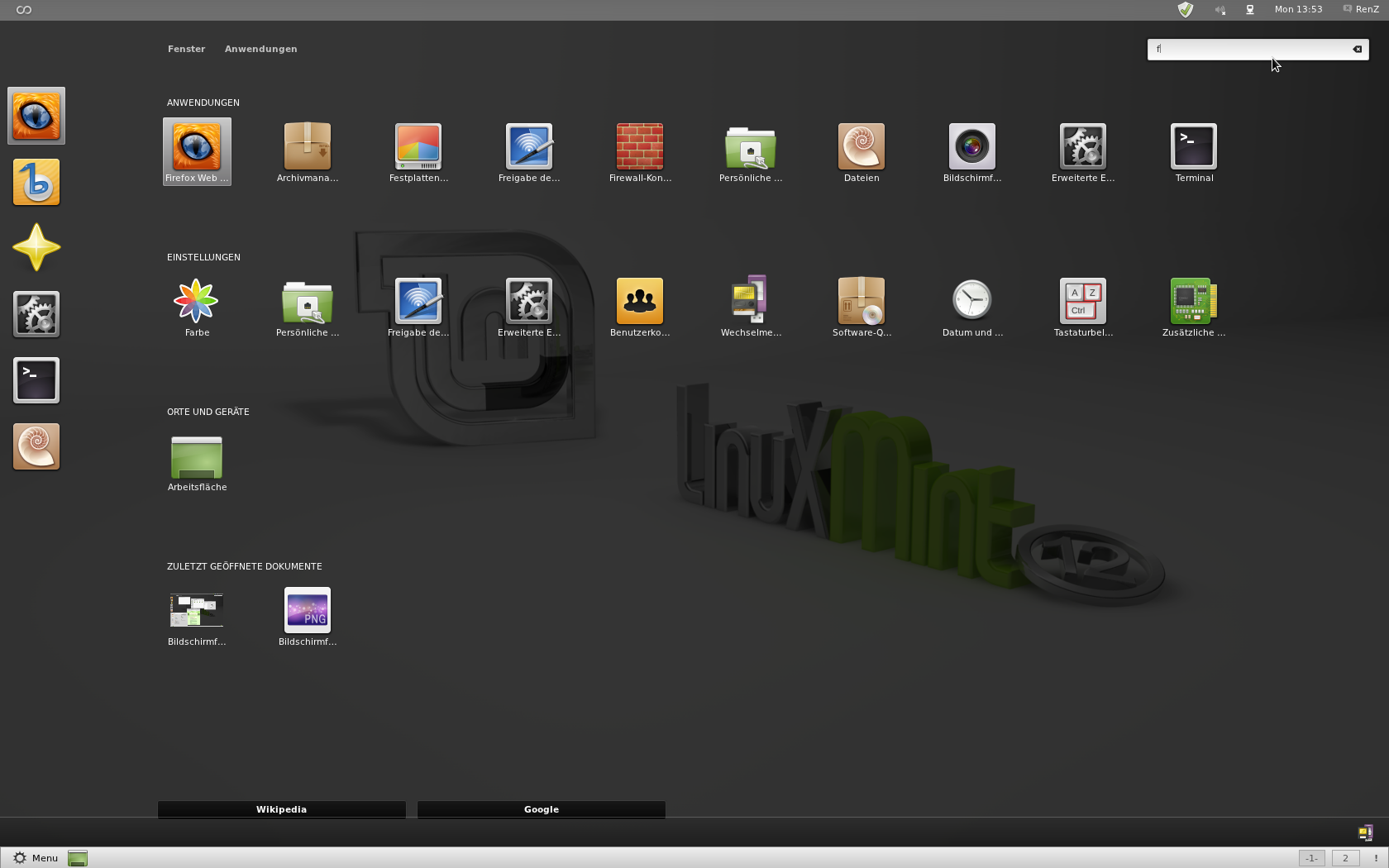This screenshot has height=868, width=1389.
Task: Clear the search field text
Action: [x=1357, y=49]
